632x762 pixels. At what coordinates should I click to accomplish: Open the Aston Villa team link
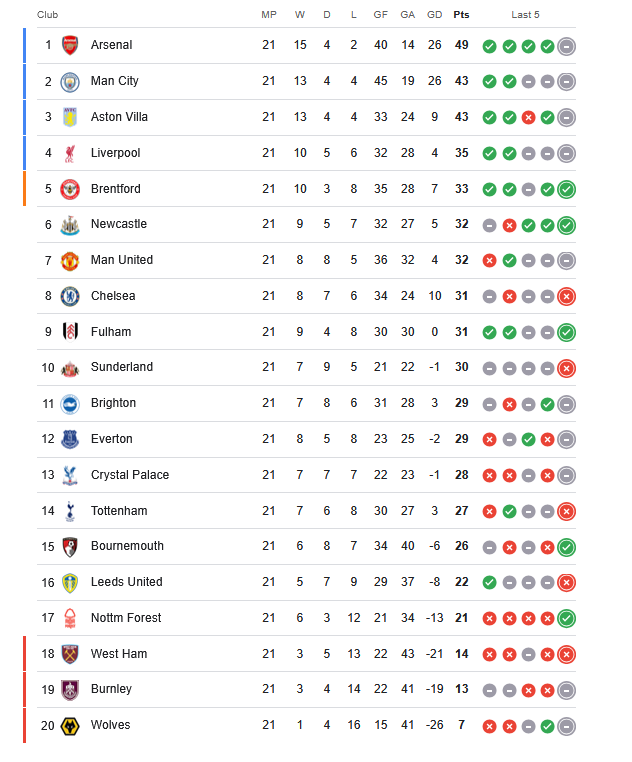point(119,117)
